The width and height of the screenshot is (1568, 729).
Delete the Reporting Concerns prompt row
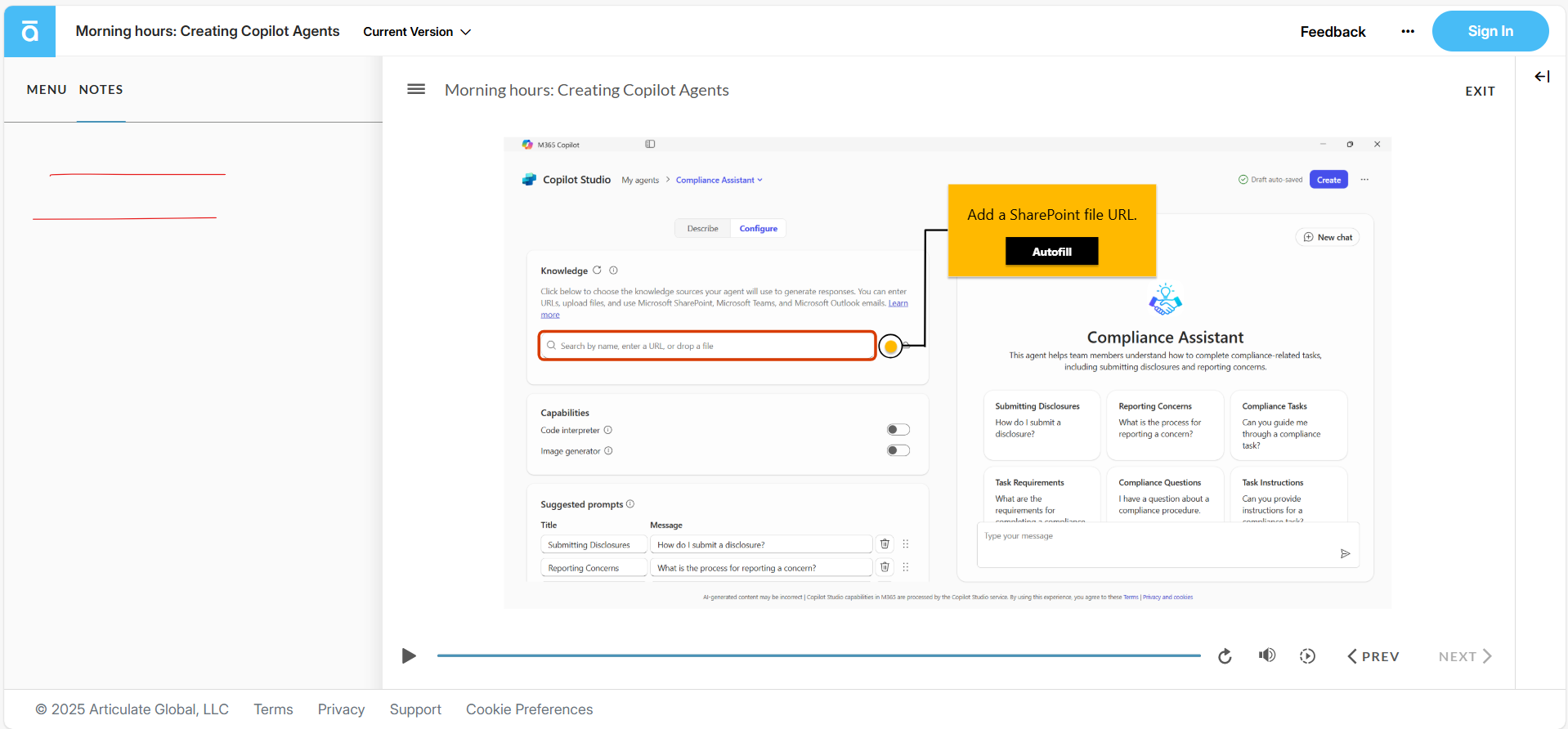(885, 567)
